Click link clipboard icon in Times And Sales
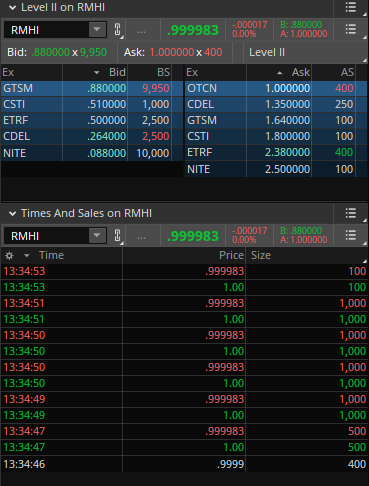Screen dimensions: 369x486 (x=117, y=236)
